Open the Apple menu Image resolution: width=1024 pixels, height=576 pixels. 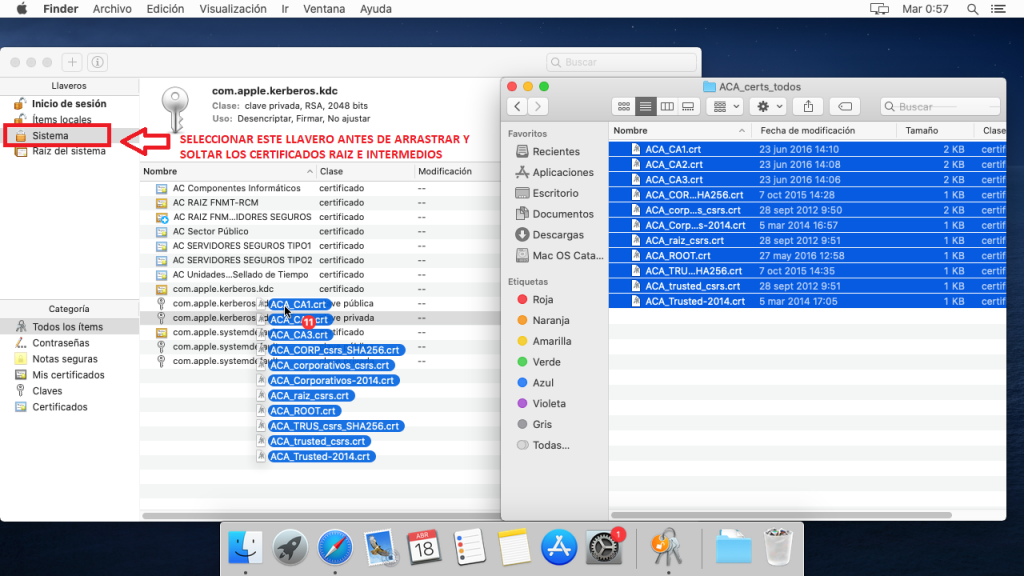click(22, 9)
